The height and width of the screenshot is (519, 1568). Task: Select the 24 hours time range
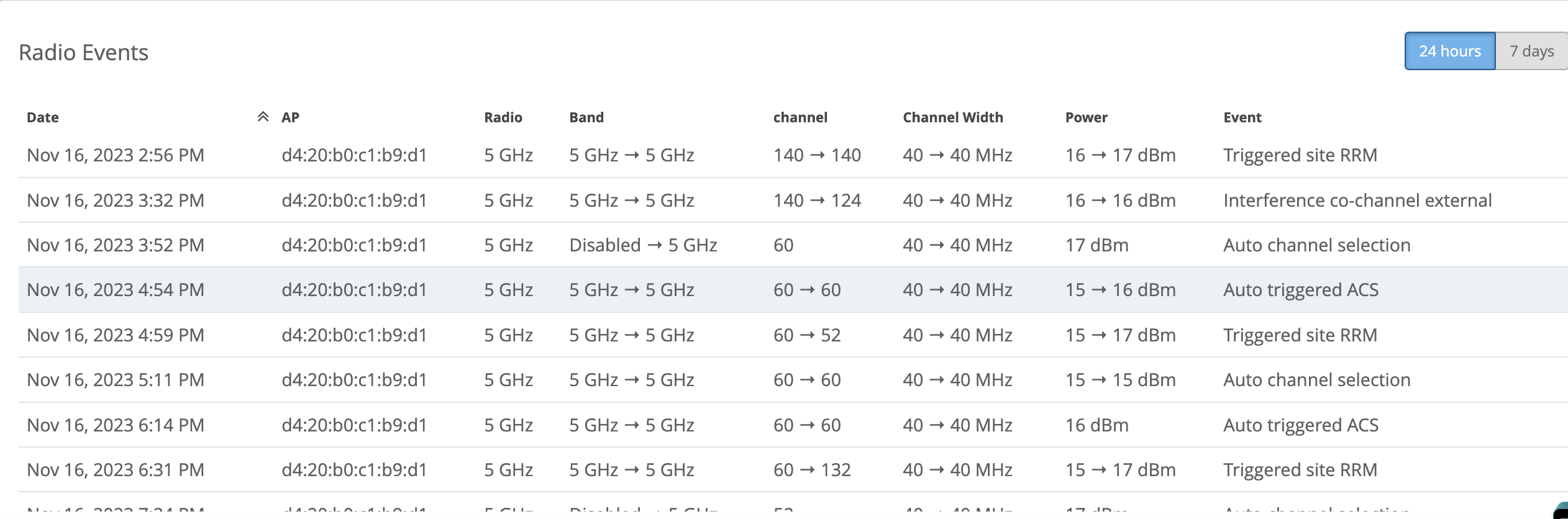click(x=1449, y=51)
